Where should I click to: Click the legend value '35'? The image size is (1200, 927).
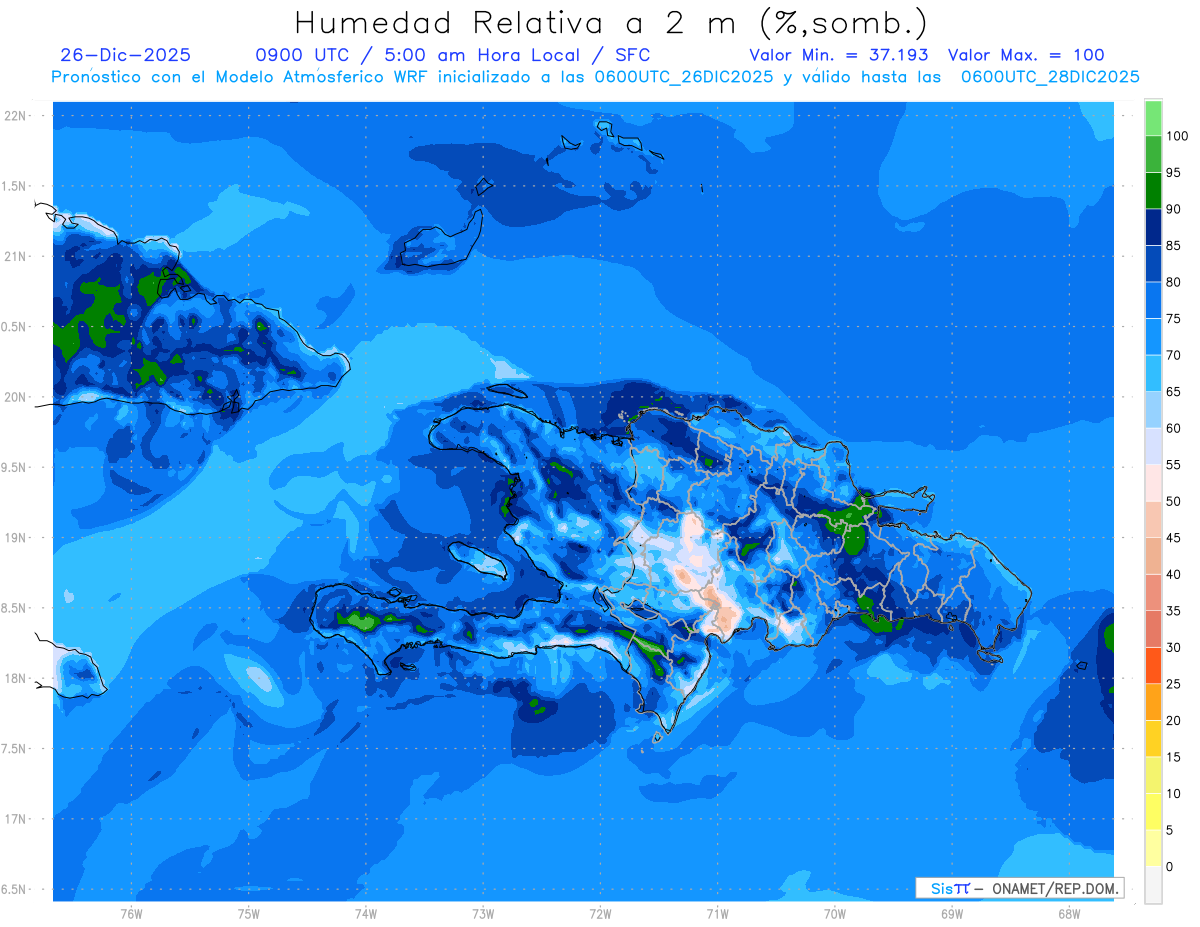click(1173, 611)
